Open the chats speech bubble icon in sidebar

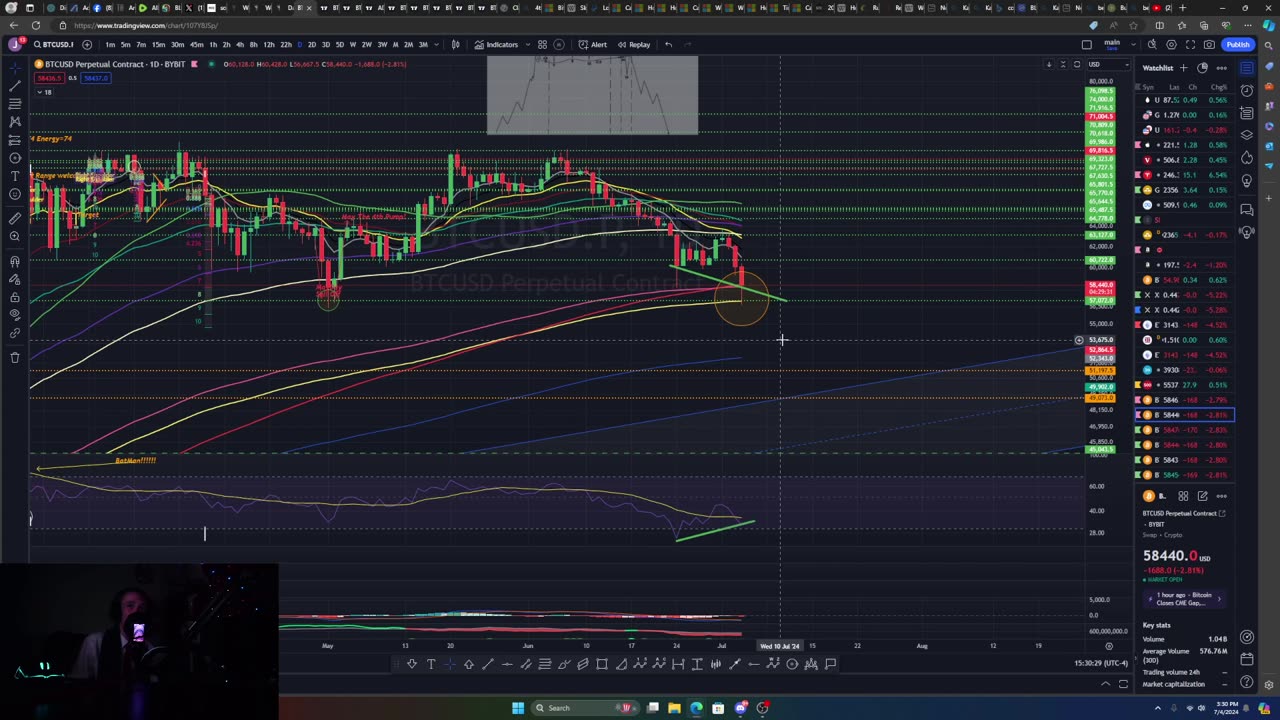click(1247, 210)
